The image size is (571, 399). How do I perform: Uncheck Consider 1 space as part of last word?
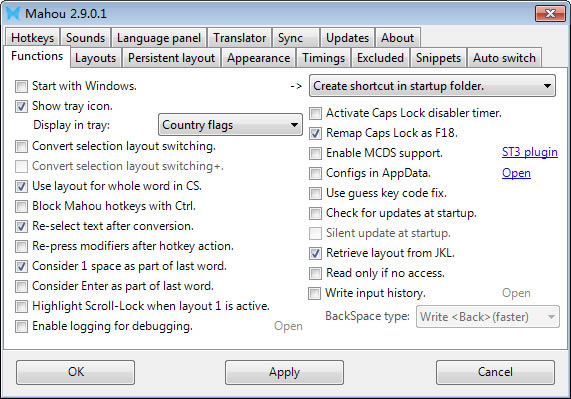click(x=21, y=266)
